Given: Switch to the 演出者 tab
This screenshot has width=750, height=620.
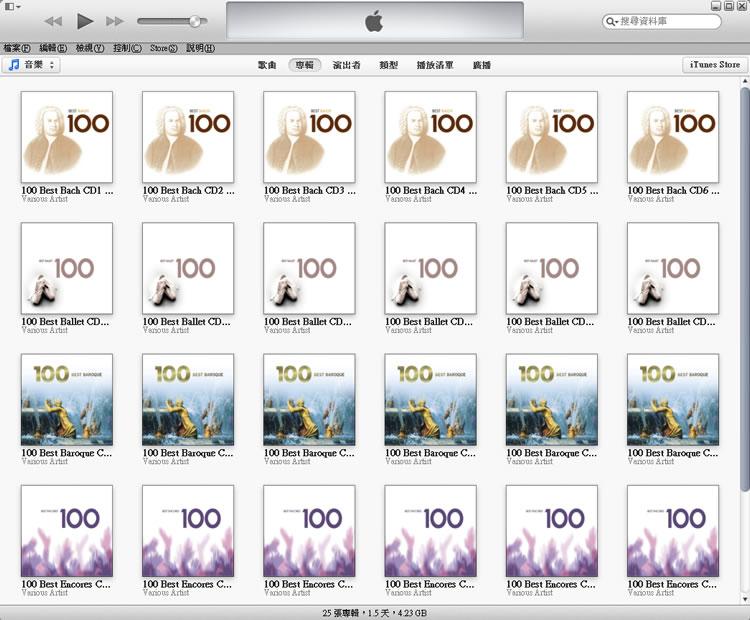Looking at the screenshot, I should pyautogui.click(x=346, y=65).
